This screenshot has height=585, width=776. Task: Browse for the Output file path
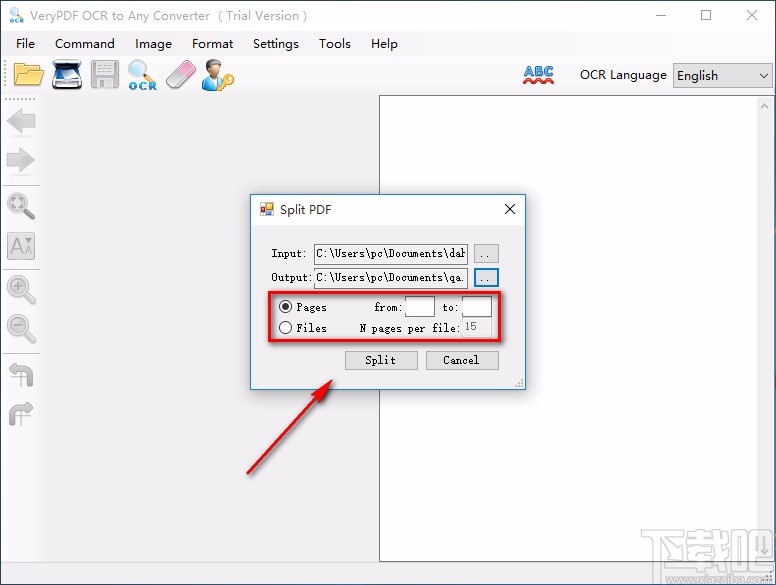pyautogui.click(x=486, y=278)
